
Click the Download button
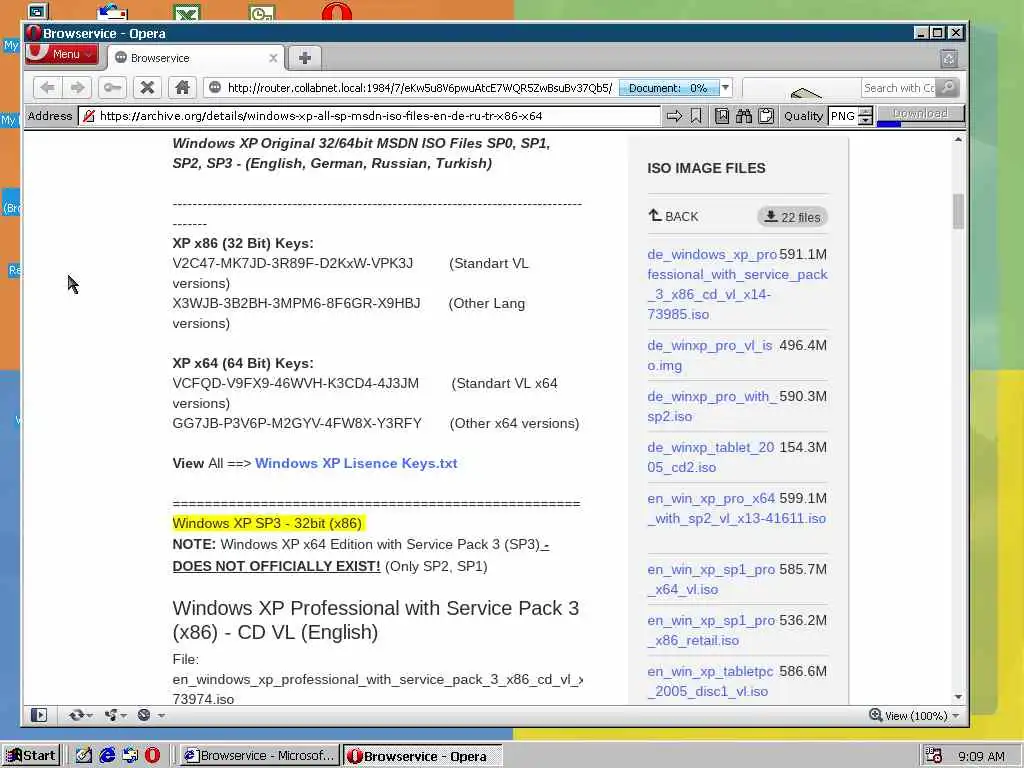click(920, 114)
